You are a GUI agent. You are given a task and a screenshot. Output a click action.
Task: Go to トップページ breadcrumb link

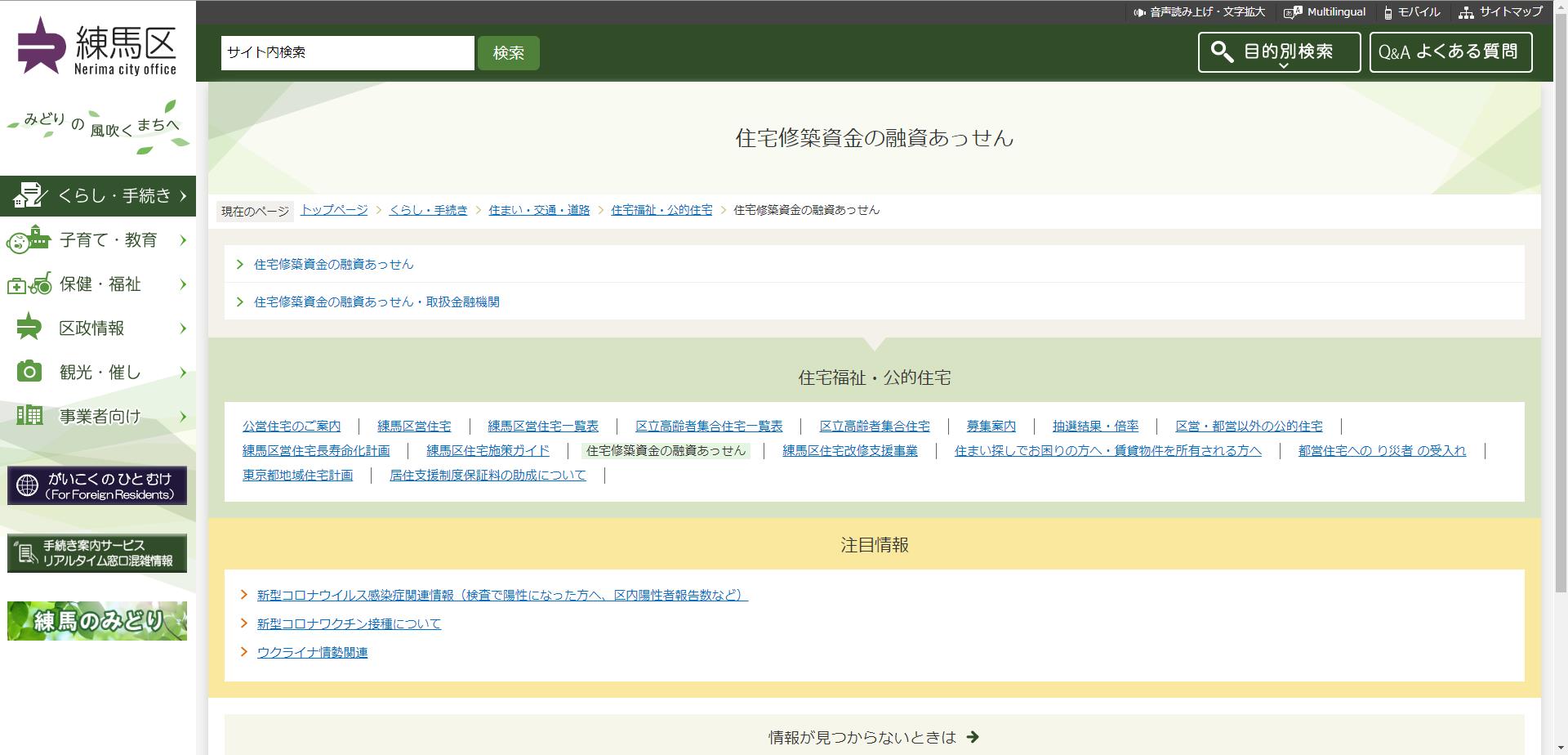334,210
